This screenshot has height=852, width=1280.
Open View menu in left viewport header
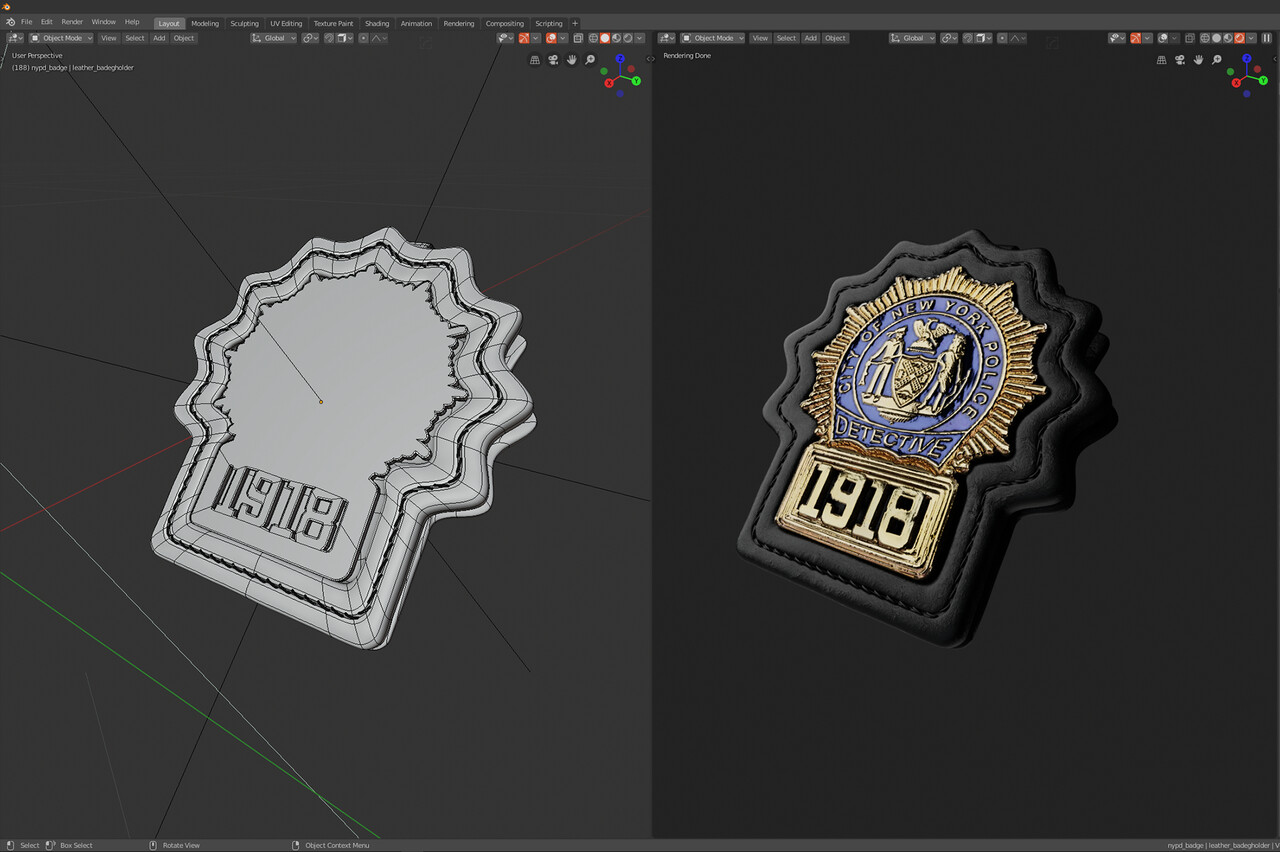(108, 38)
